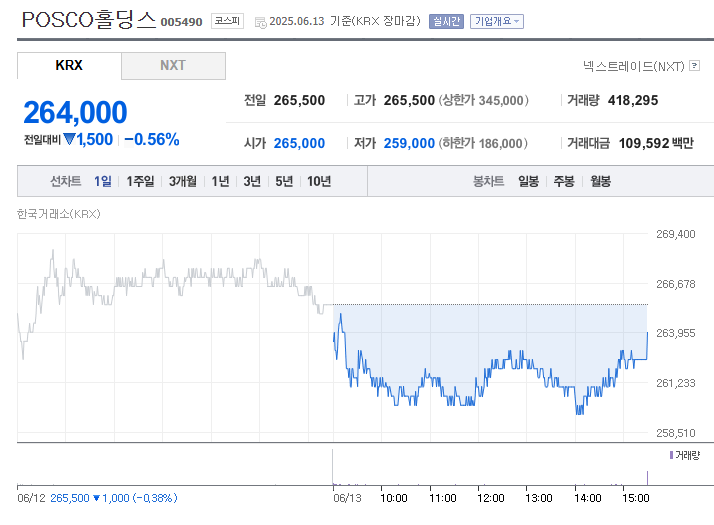Click the 261,233 y-axis label
Viewport: 714px width, 525px height.
click(676, 383)
